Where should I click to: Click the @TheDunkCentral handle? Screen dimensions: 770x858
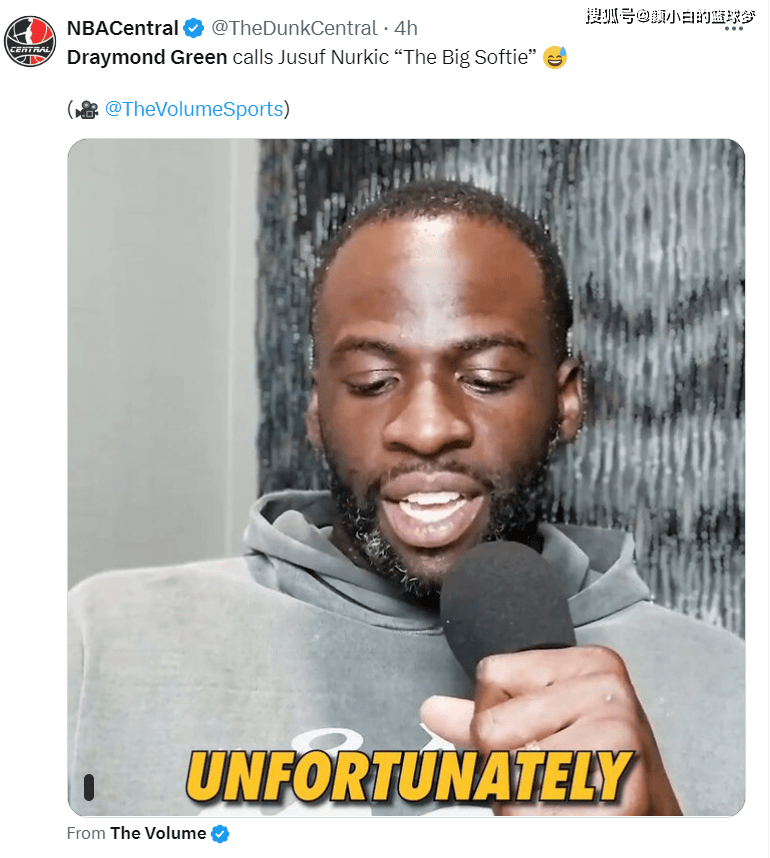point(294,28)
